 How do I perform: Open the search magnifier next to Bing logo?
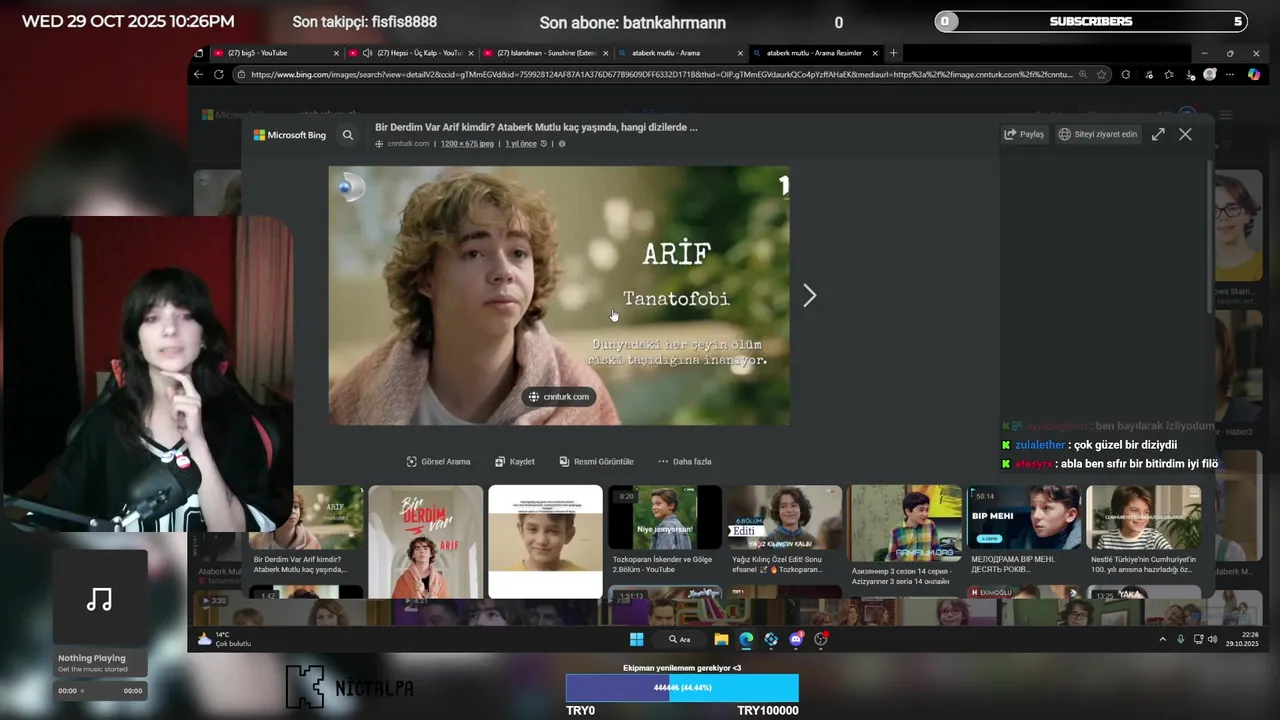[x=348, y=135]
